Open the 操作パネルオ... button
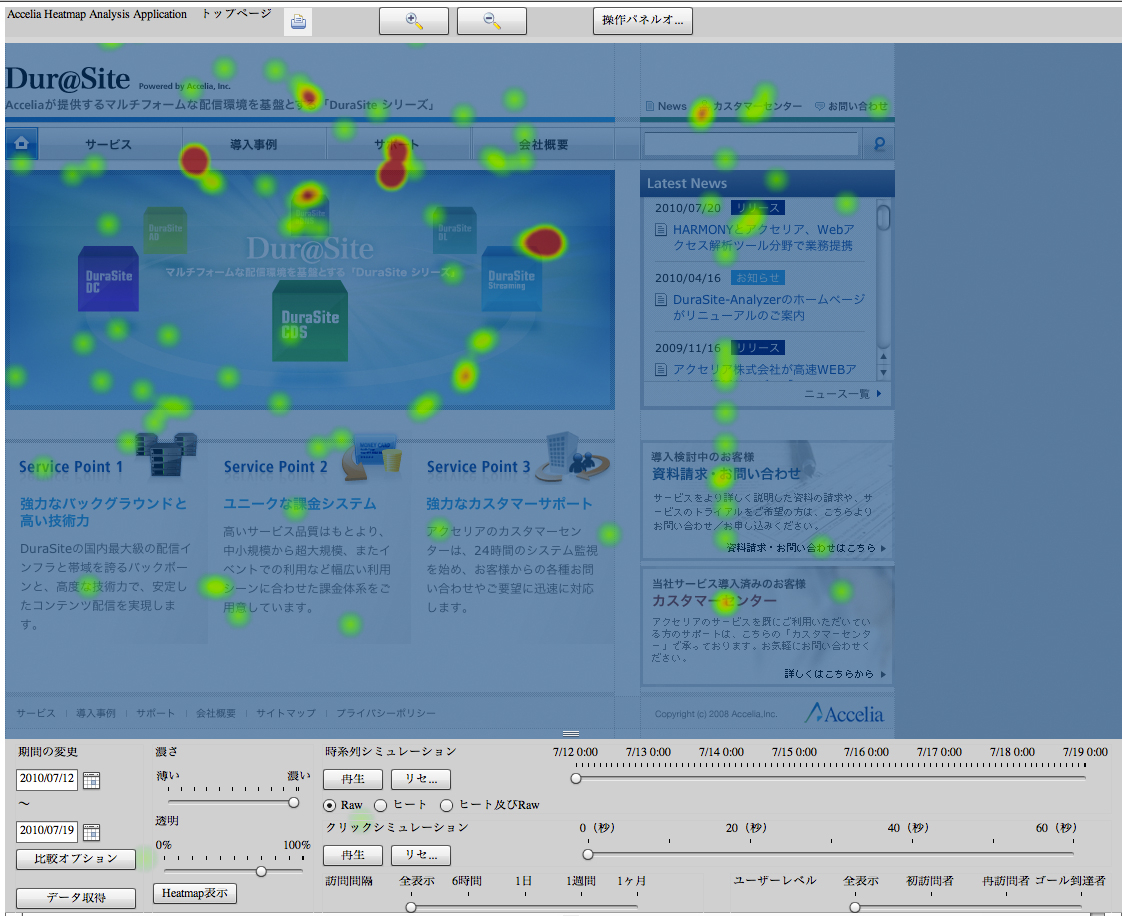 tap(643, 21)
